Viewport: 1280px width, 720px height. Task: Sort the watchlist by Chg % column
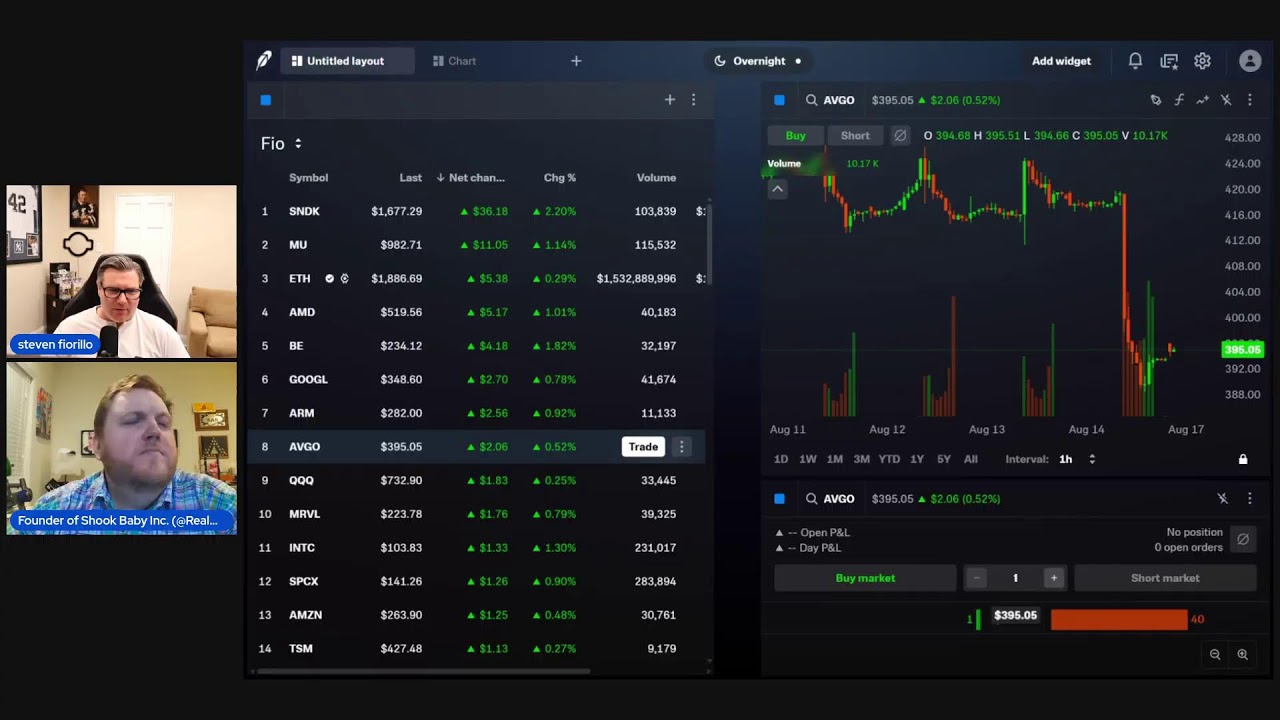click(560, 178)
